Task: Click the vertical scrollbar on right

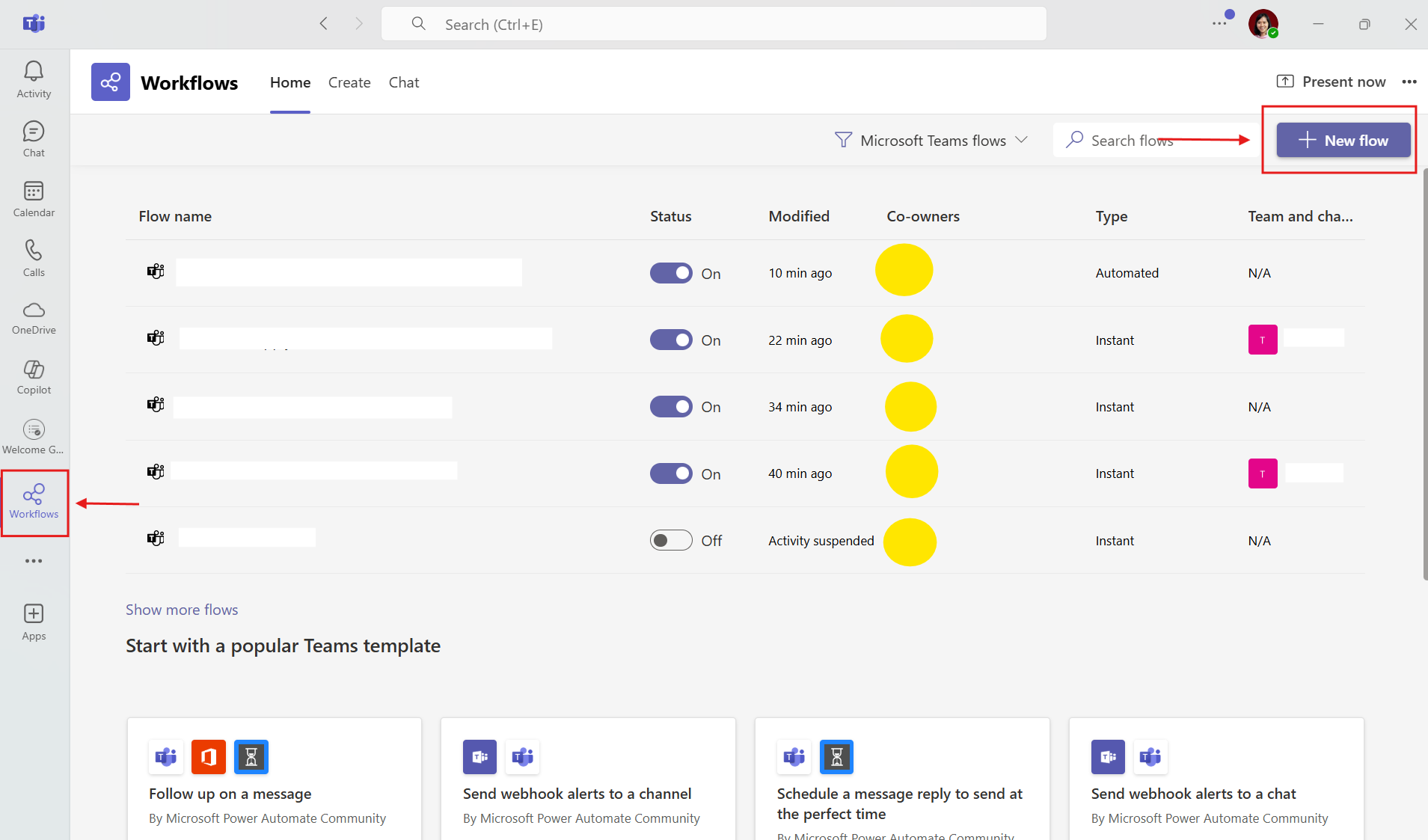Action: tap(1424, 374)
